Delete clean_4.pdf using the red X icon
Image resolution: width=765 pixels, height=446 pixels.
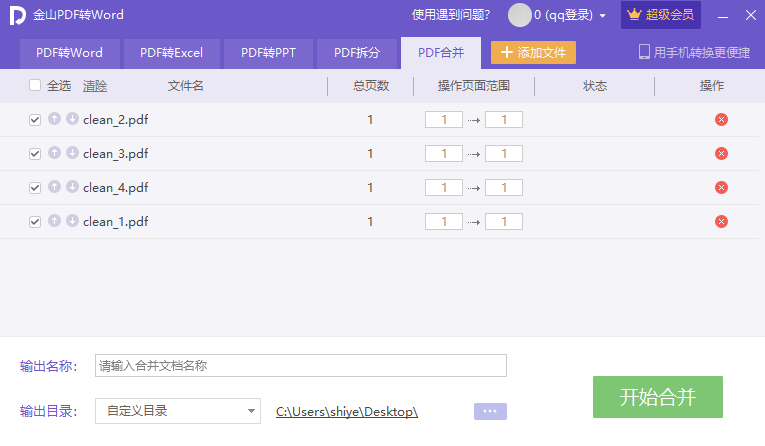[721, 188]
